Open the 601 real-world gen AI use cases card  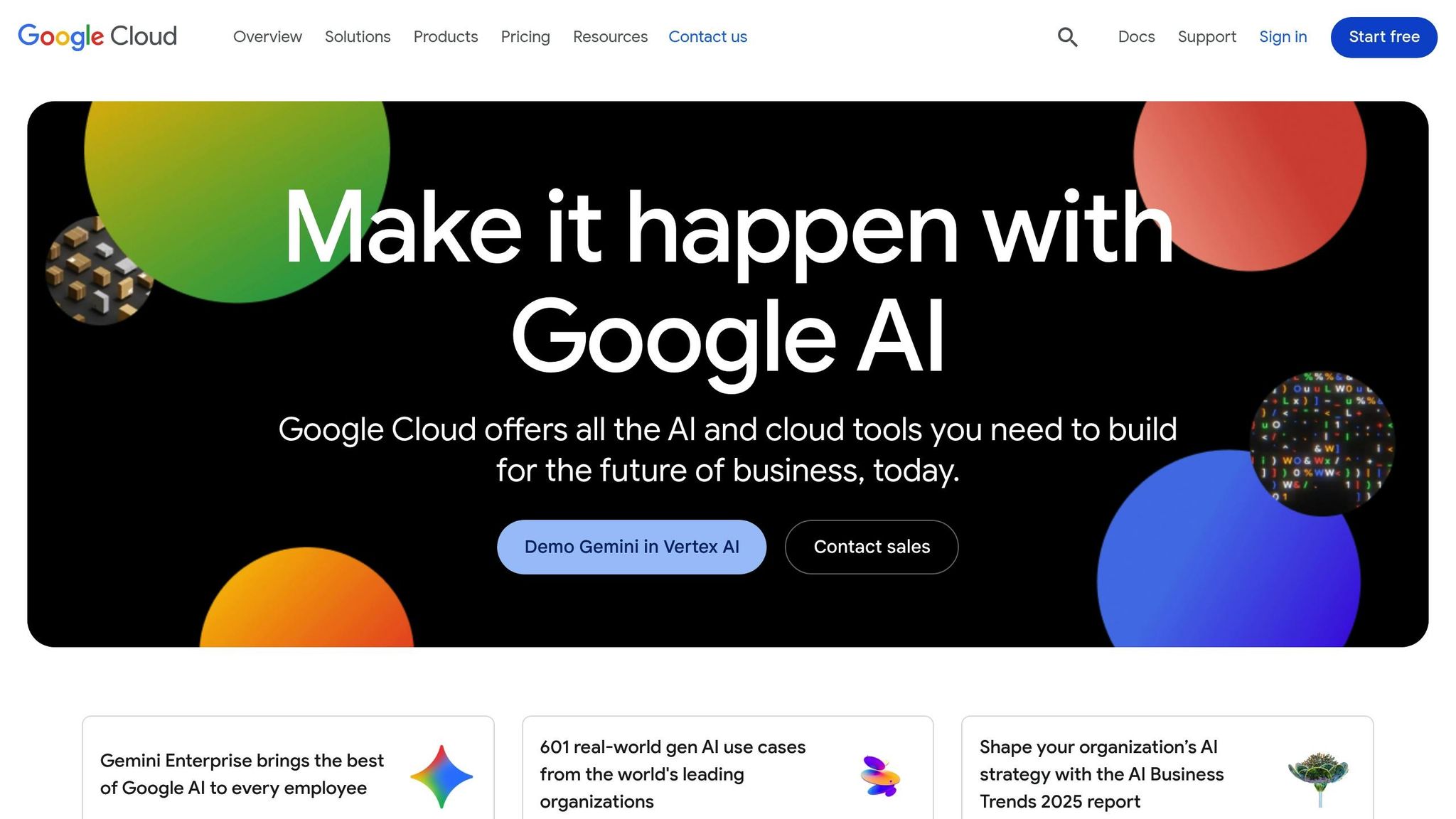click(728, 771)
